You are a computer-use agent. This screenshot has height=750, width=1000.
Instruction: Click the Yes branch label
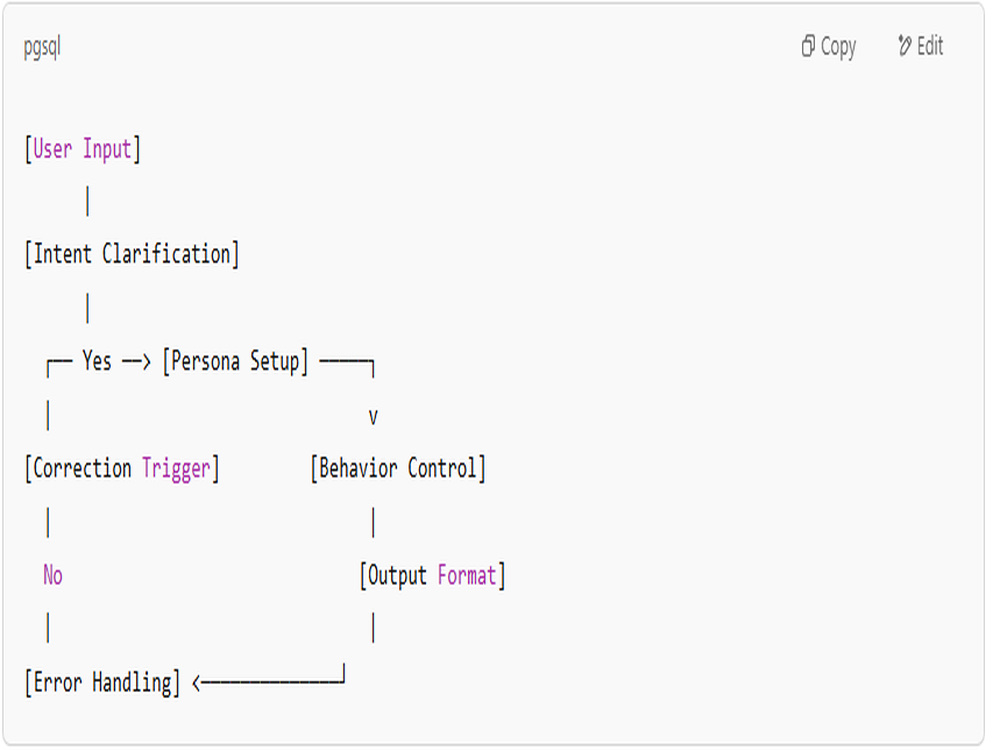(x=97, y=362)
